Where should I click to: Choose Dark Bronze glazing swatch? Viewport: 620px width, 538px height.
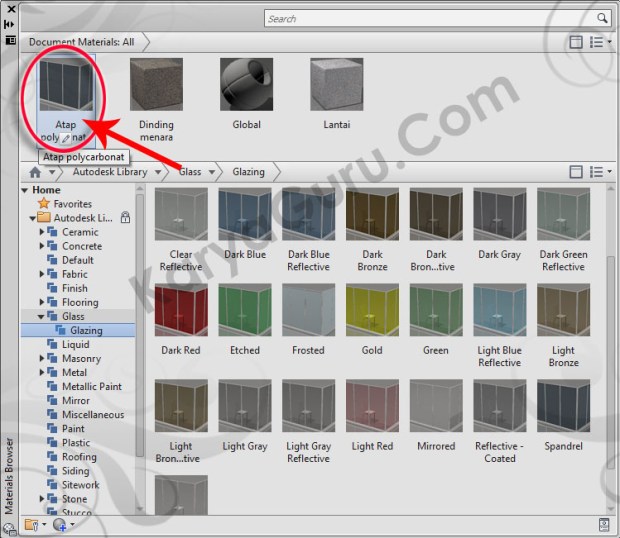(x=372, y=214)
